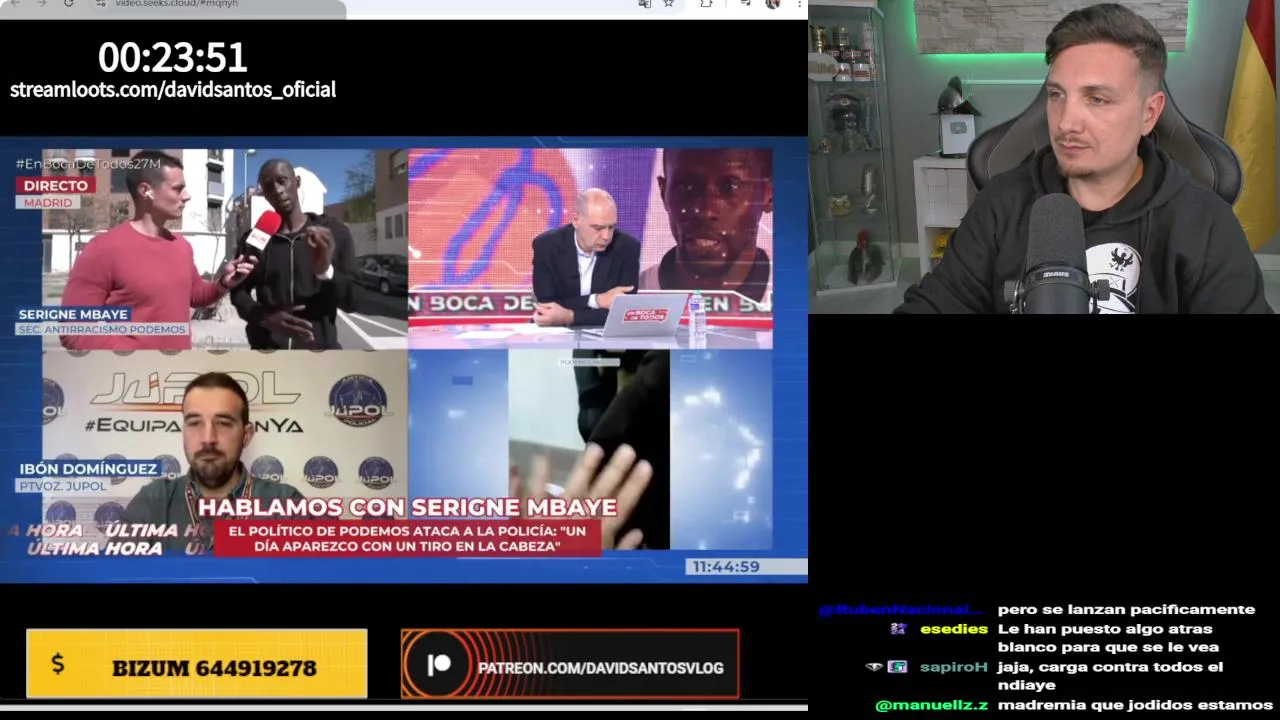
Task: Click the streamer webcam feed
Action: pyautogui.click(x=1044, y=157)
